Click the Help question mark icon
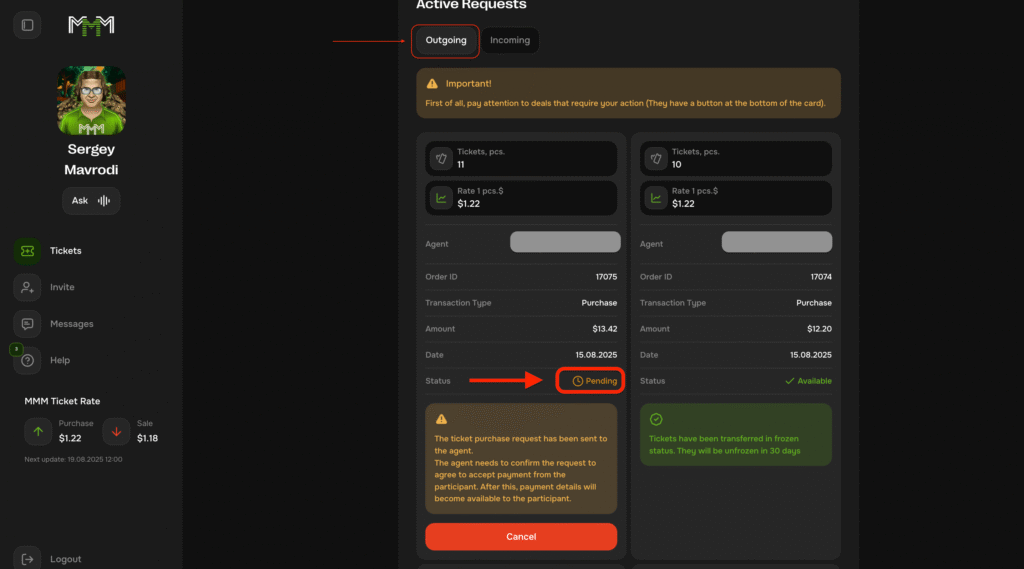The image size is (1024, 569). coord(27,360)
